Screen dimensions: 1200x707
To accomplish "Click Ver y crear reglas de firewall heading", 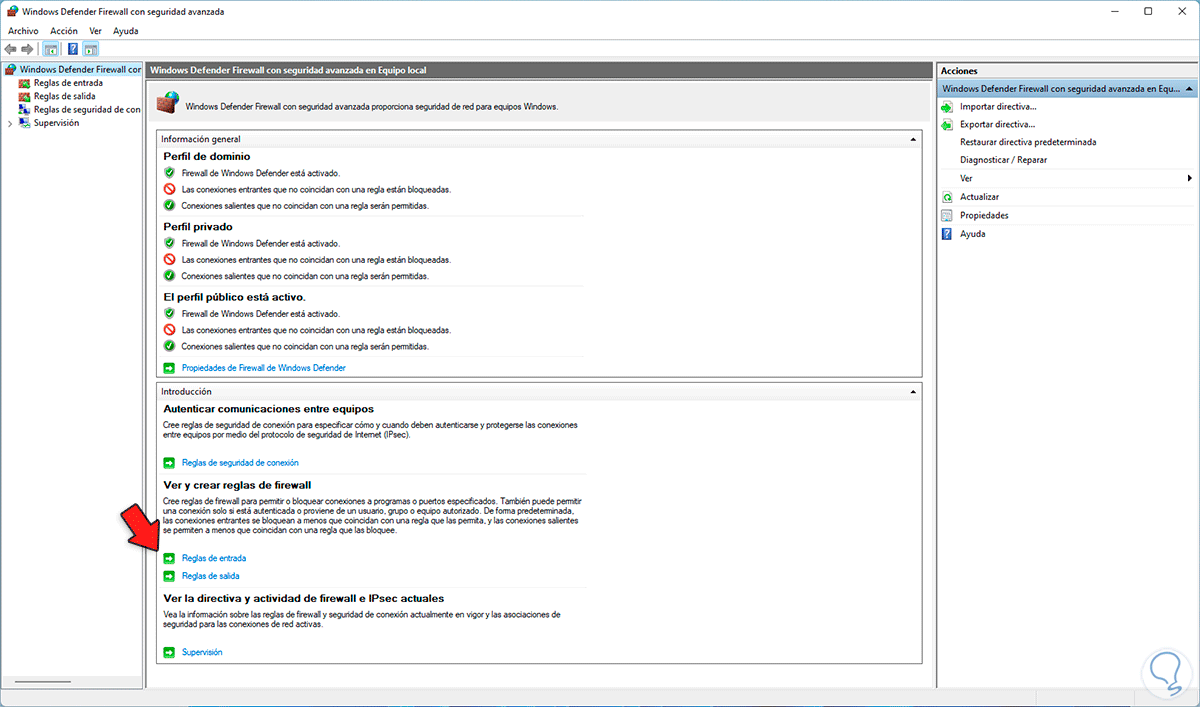I will pos(237,485).
